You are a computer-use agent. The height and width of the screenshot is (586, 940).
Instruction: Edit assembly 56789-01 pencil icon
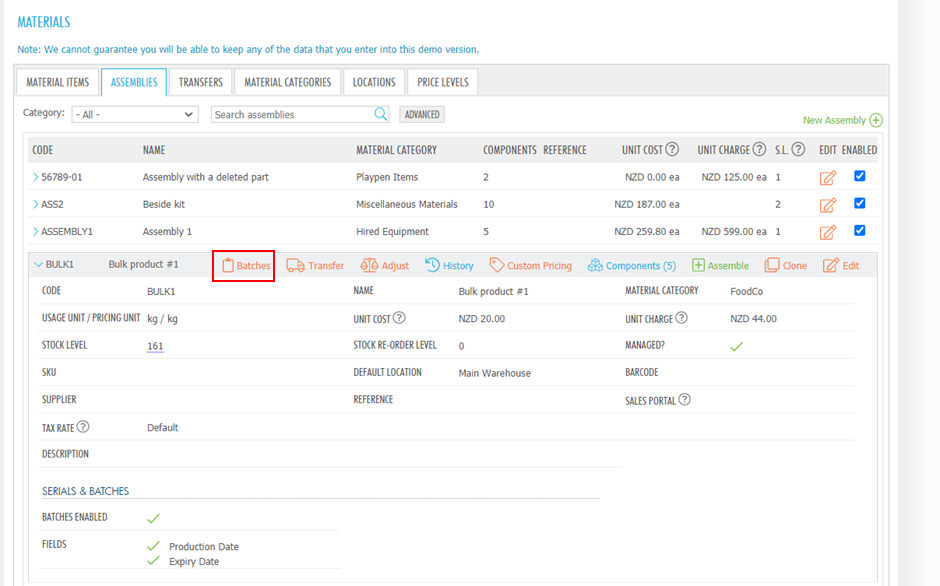tap(827, 178)
